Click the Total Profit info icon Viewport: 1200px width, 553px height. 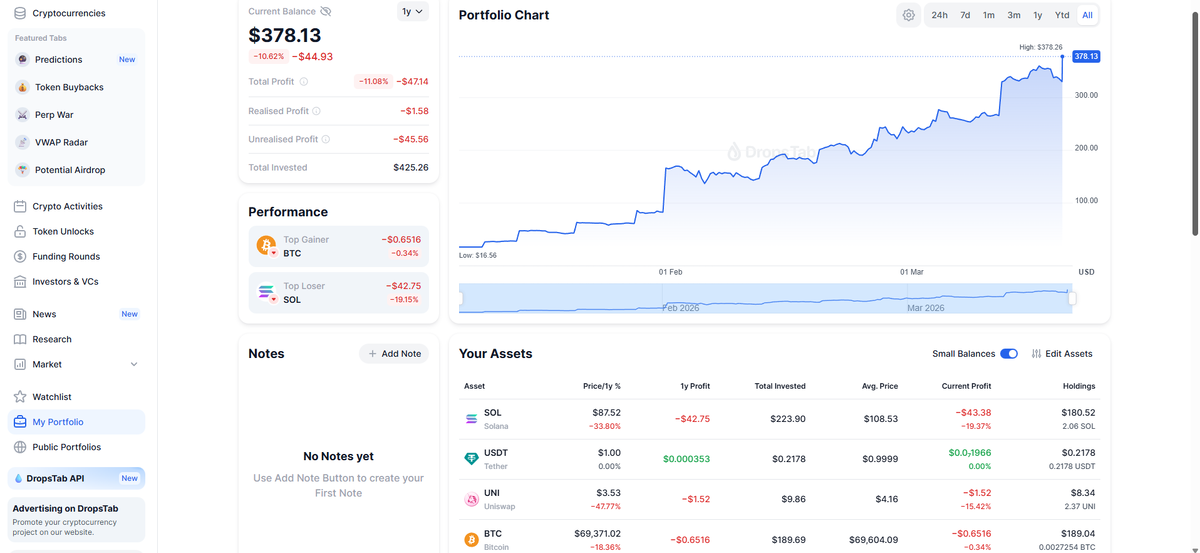(304, 82)
